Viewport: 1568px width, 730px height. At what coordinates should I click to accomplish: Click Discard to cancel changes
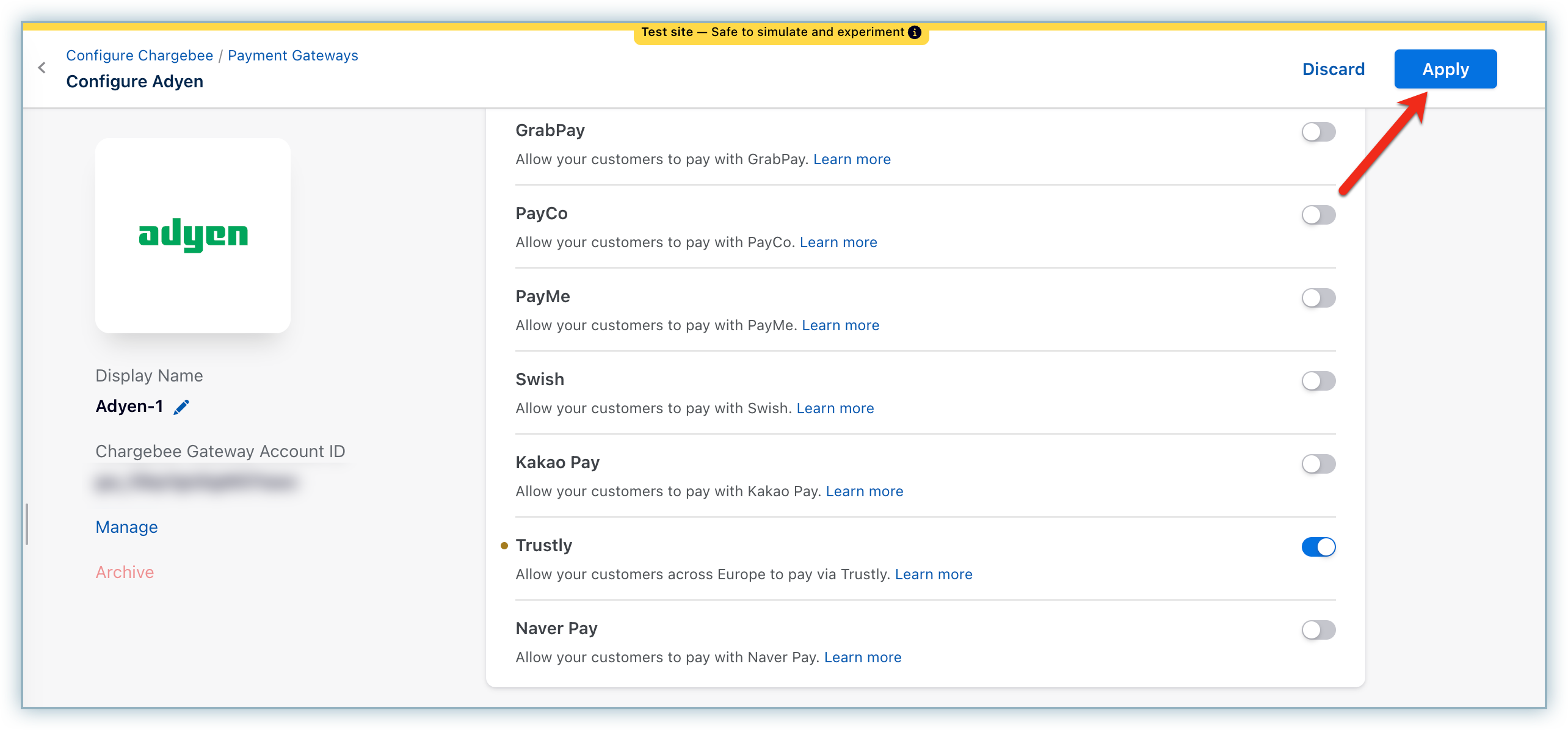(1334, 69)
